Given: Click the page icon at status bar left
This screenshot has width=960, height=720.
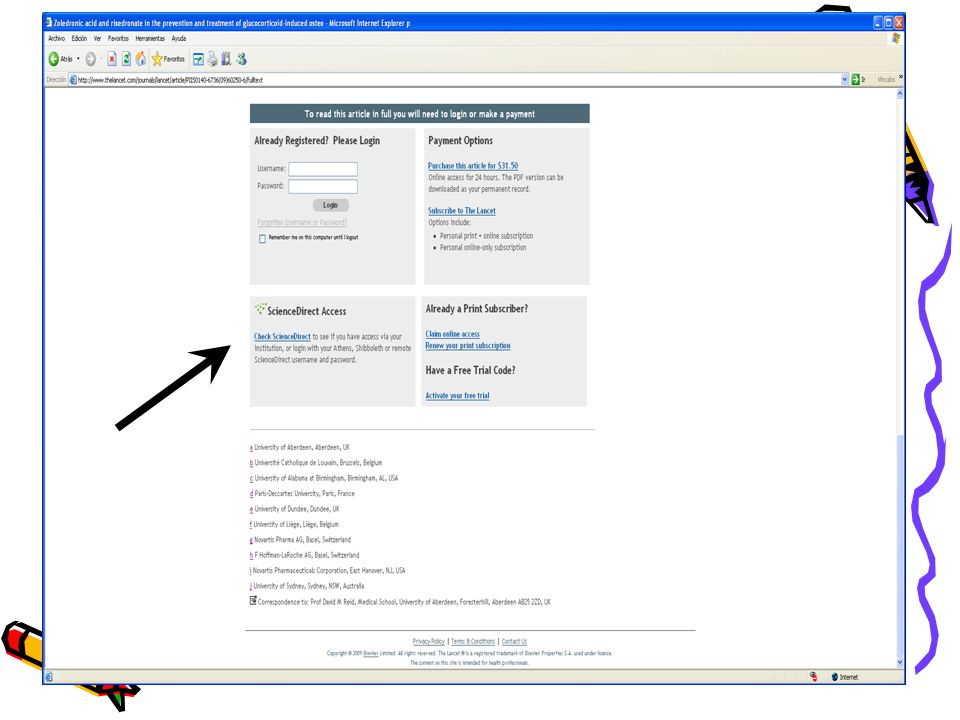Looking at the screenshot, I should point(50,677).
